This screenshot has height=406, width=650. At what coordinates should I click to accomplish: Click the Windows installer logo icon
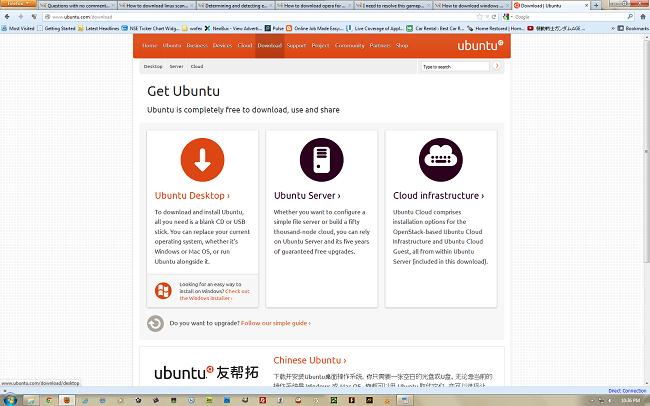point(163,291)
